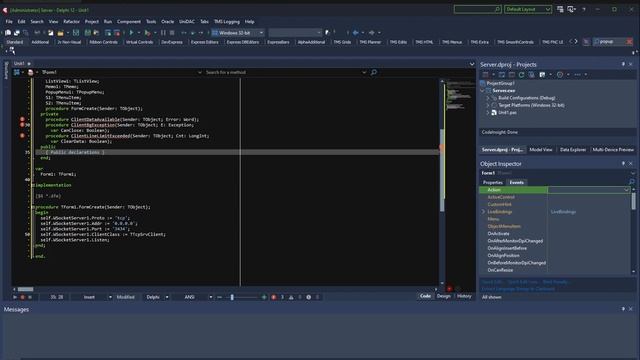
Task: Adjust the editor zoom slider
Action: pos(232,297)
